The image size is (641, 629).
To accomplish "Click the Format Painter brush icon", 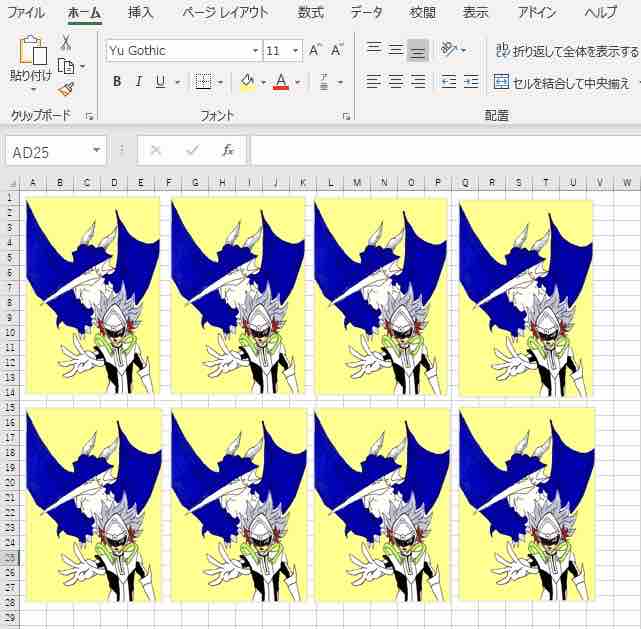I will (x=66, y=89).
